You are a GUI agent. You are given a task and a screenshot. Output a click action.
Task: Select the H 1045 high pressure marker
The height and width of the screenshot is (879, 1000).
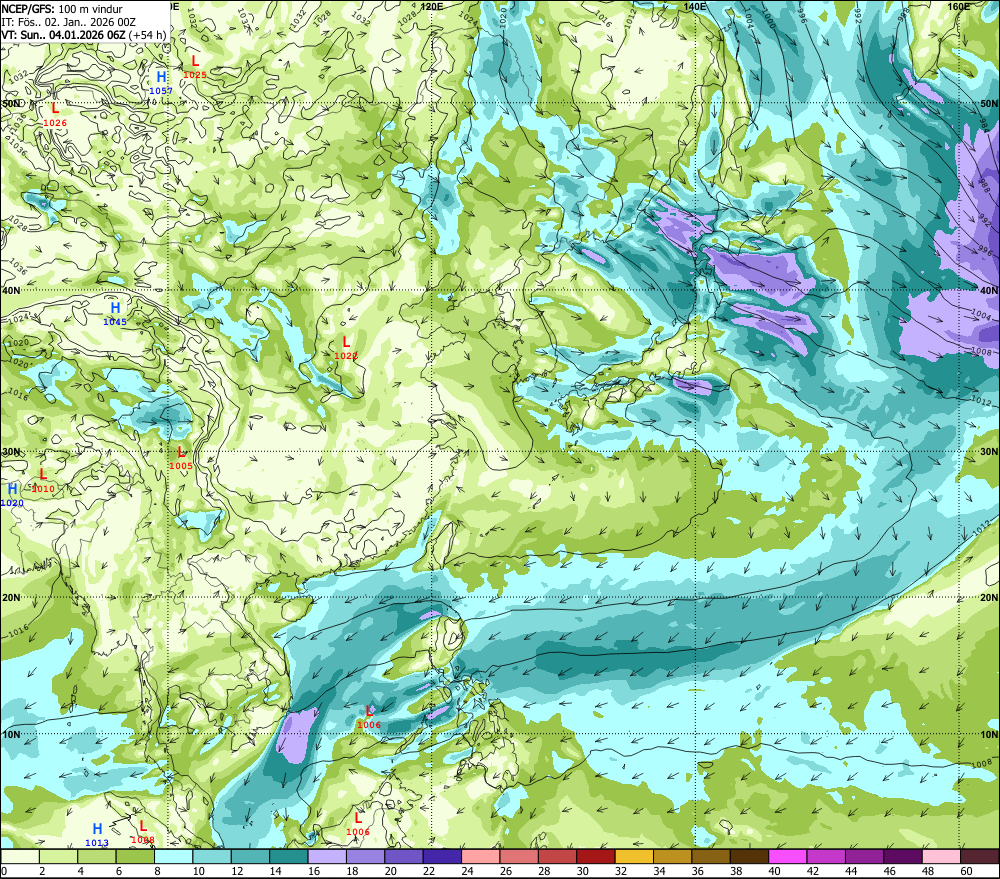[115, 314]
